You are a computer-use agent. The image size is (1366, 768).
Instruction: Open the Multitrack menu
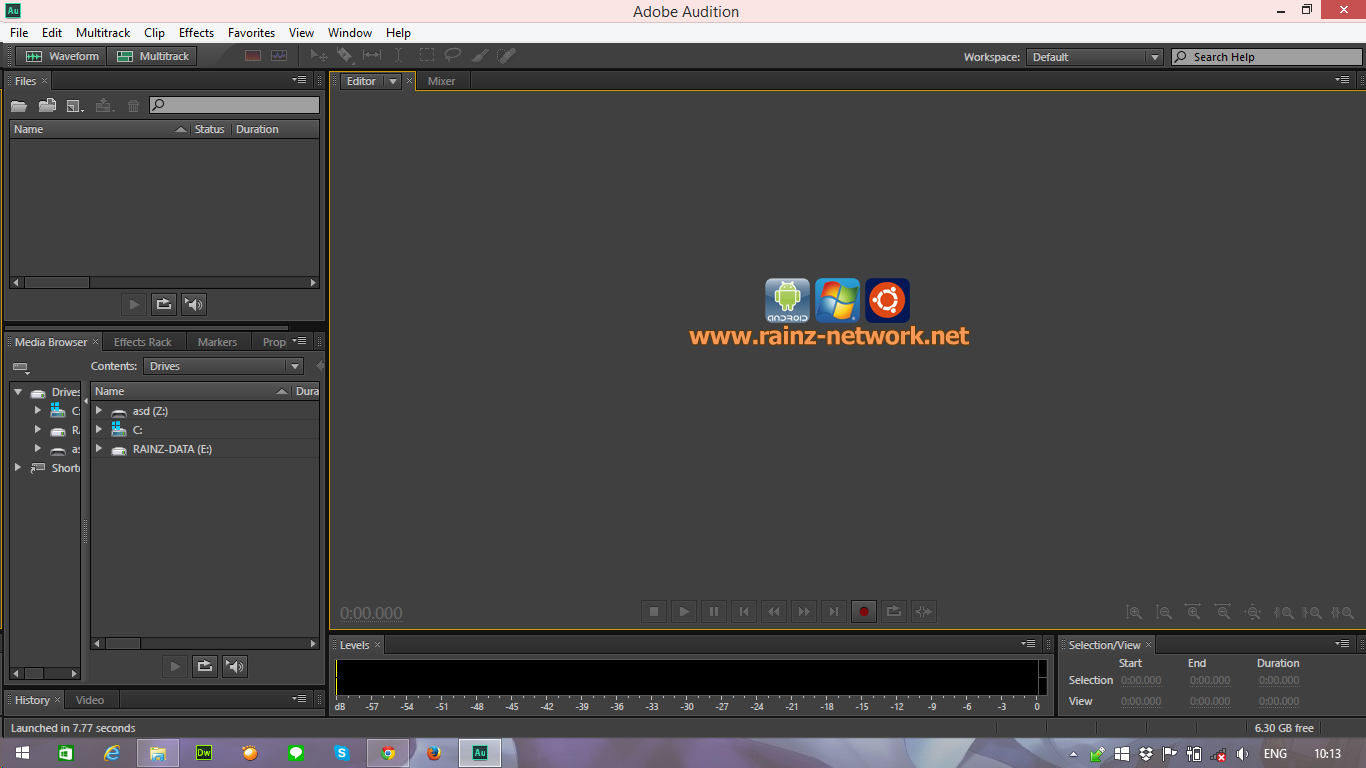click(x=103, y=33)
